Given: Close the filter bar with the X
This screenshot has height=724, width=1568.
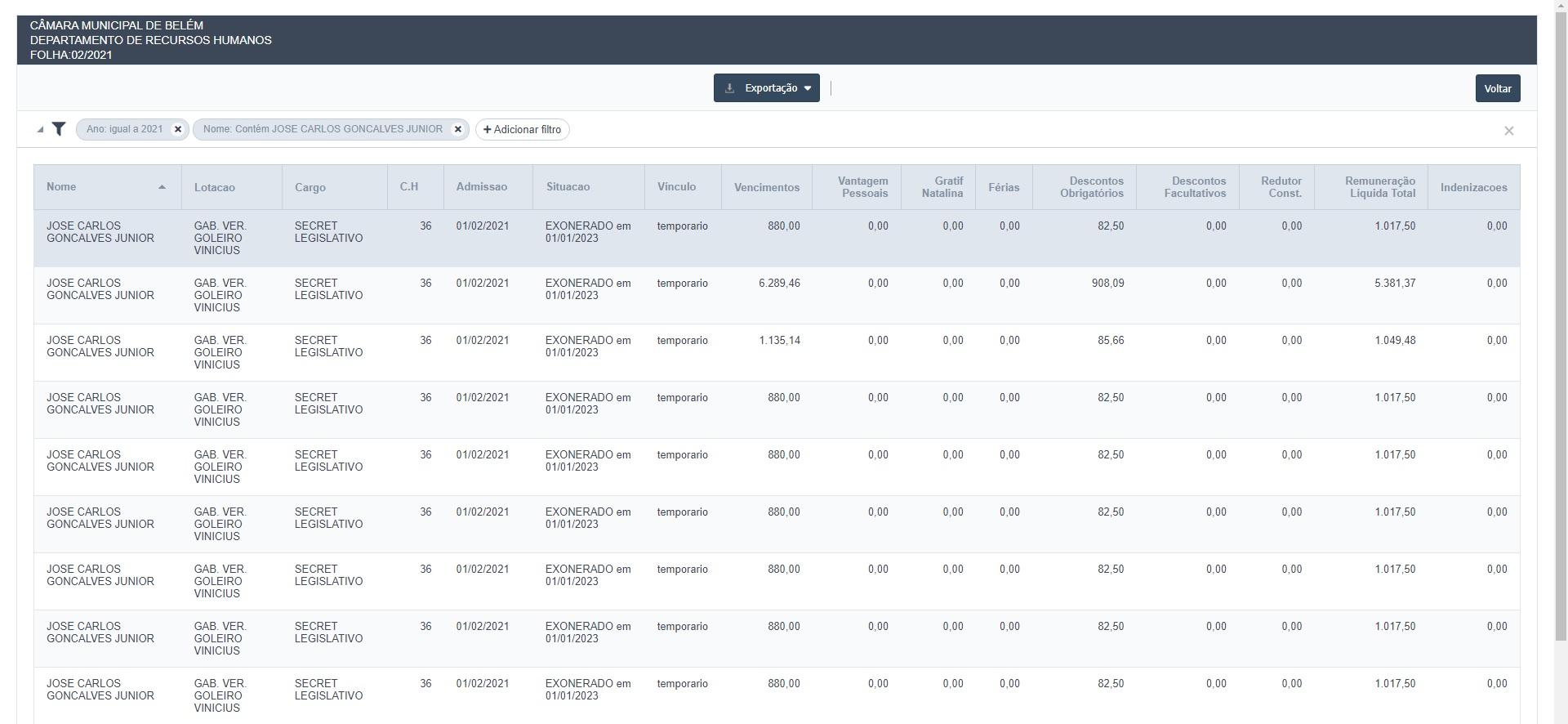Looking at the screenshot, I should pyautogui.click(x=1508, y=131).
